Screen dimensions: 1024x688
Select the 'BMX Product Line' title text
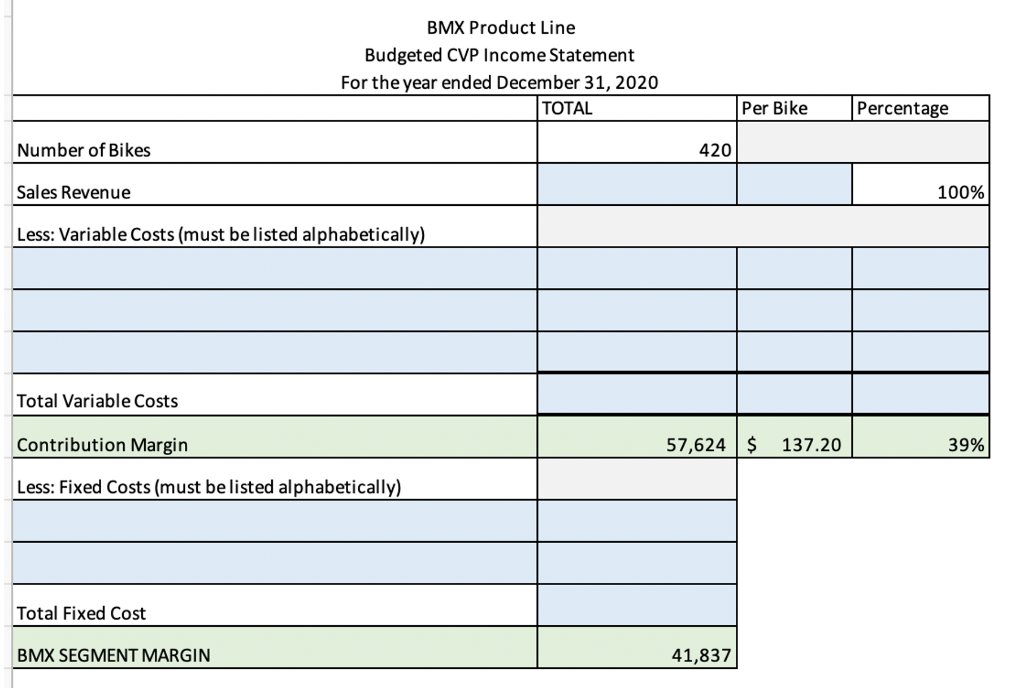pos(501,27)
